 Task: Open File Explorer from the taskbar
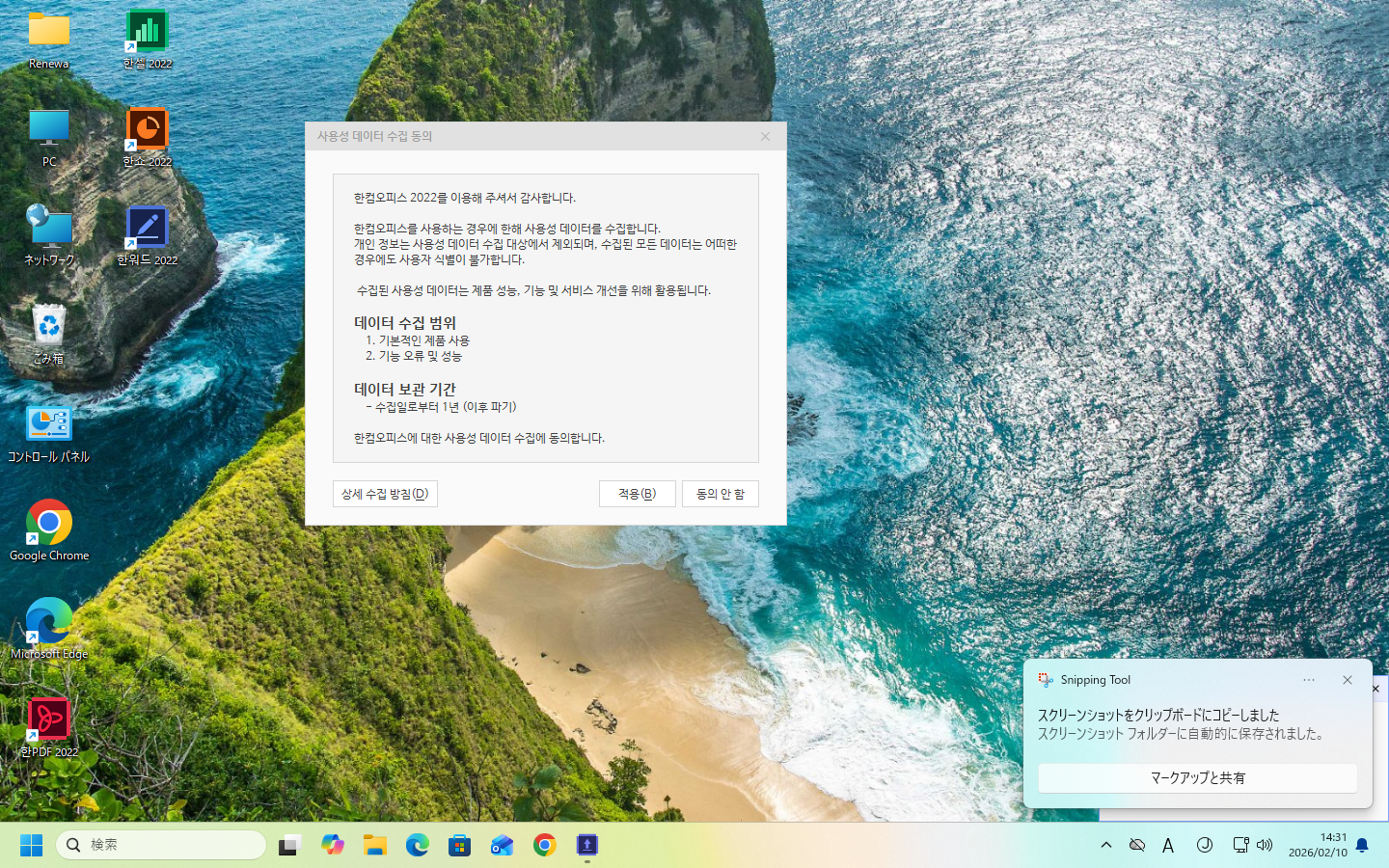coord(375,845)
